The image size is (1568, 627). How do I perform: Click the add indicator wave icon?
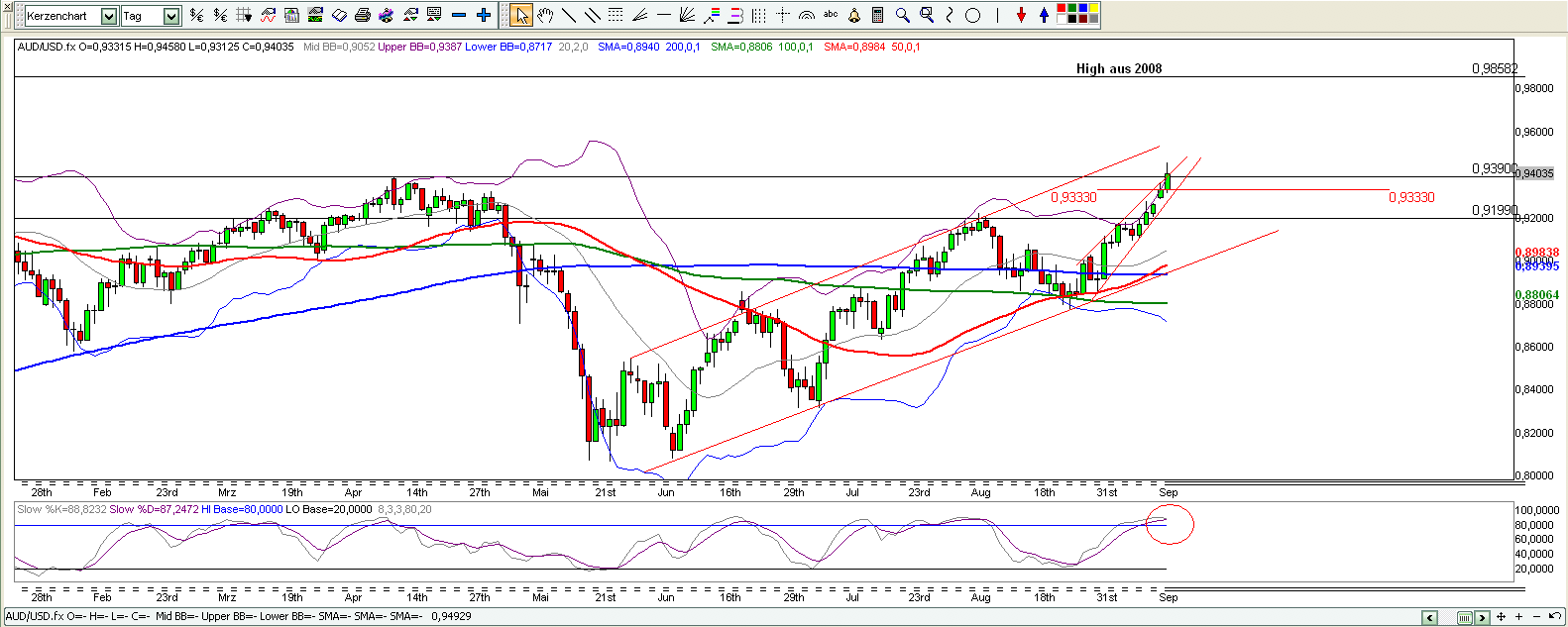tap(268, 16)
